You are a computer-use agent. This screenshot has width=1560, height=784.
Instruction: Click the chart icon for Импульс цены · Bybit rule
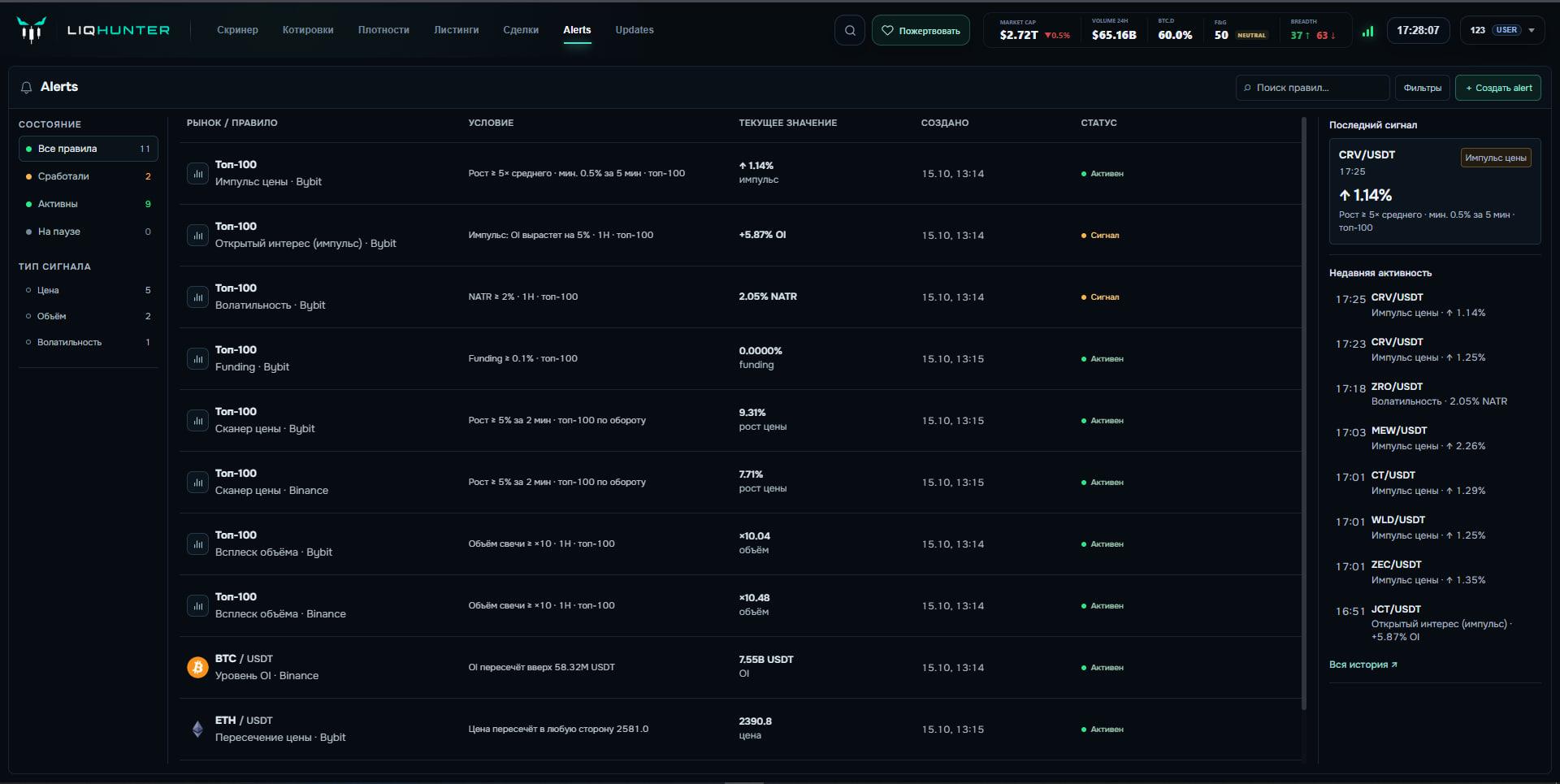197,173
